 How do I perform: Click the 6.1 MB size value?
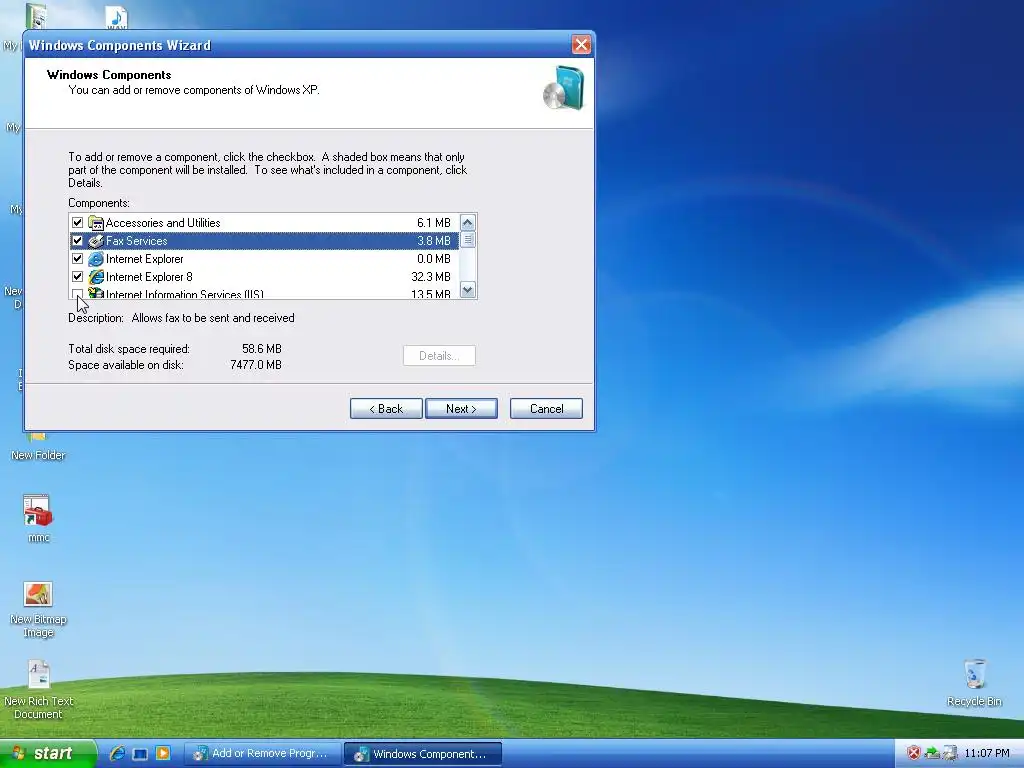tap(434, 223)
